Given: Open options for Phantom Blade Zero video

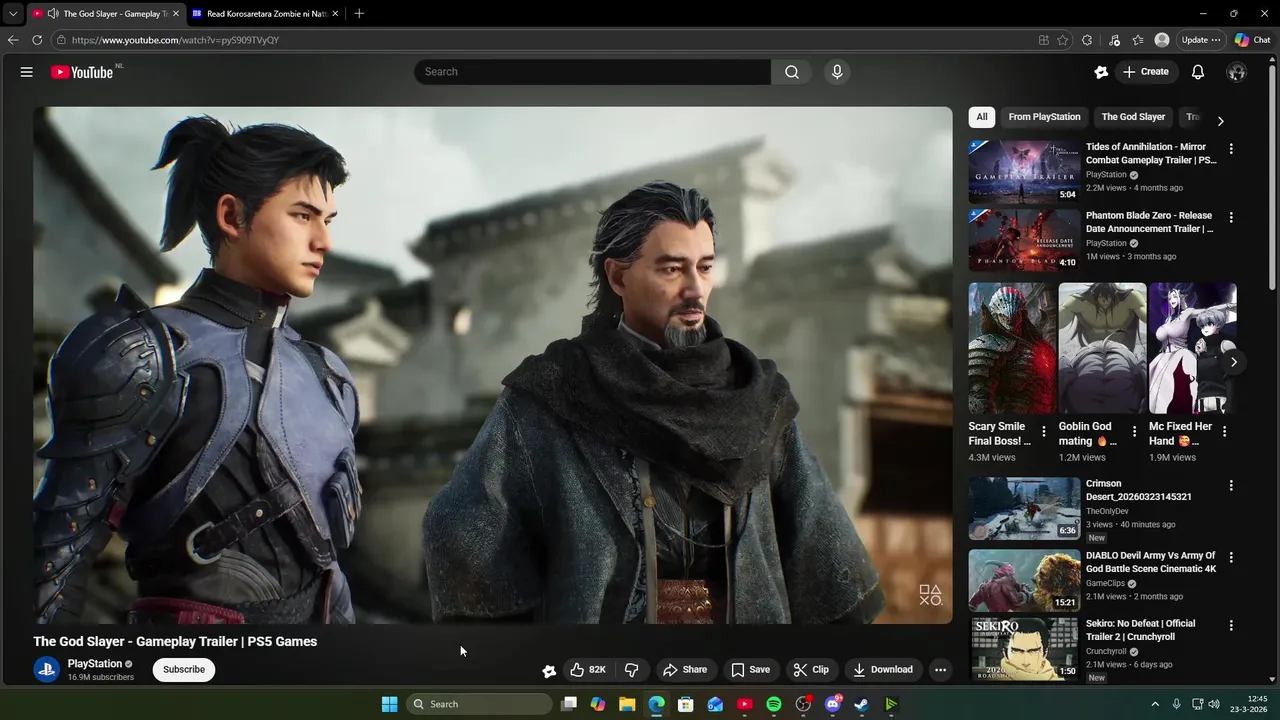Looking at the screenshot, I should [x=1231, y=217].
